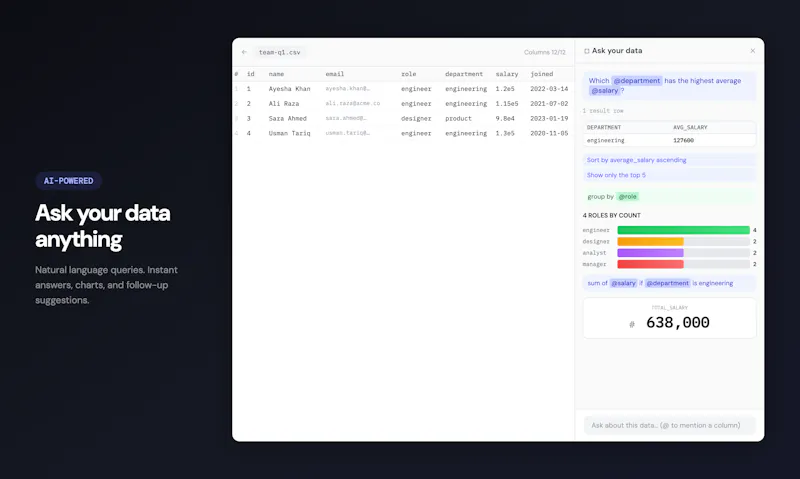Screen dimensions: 800x479
Task: Click the 'salary' column header
Action: [x=507, y=74]
